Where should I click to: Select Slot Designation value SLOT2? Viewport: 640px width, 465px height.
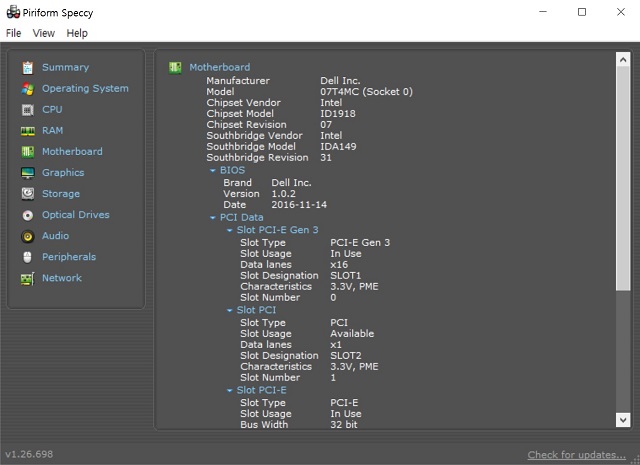pos(346,356)
